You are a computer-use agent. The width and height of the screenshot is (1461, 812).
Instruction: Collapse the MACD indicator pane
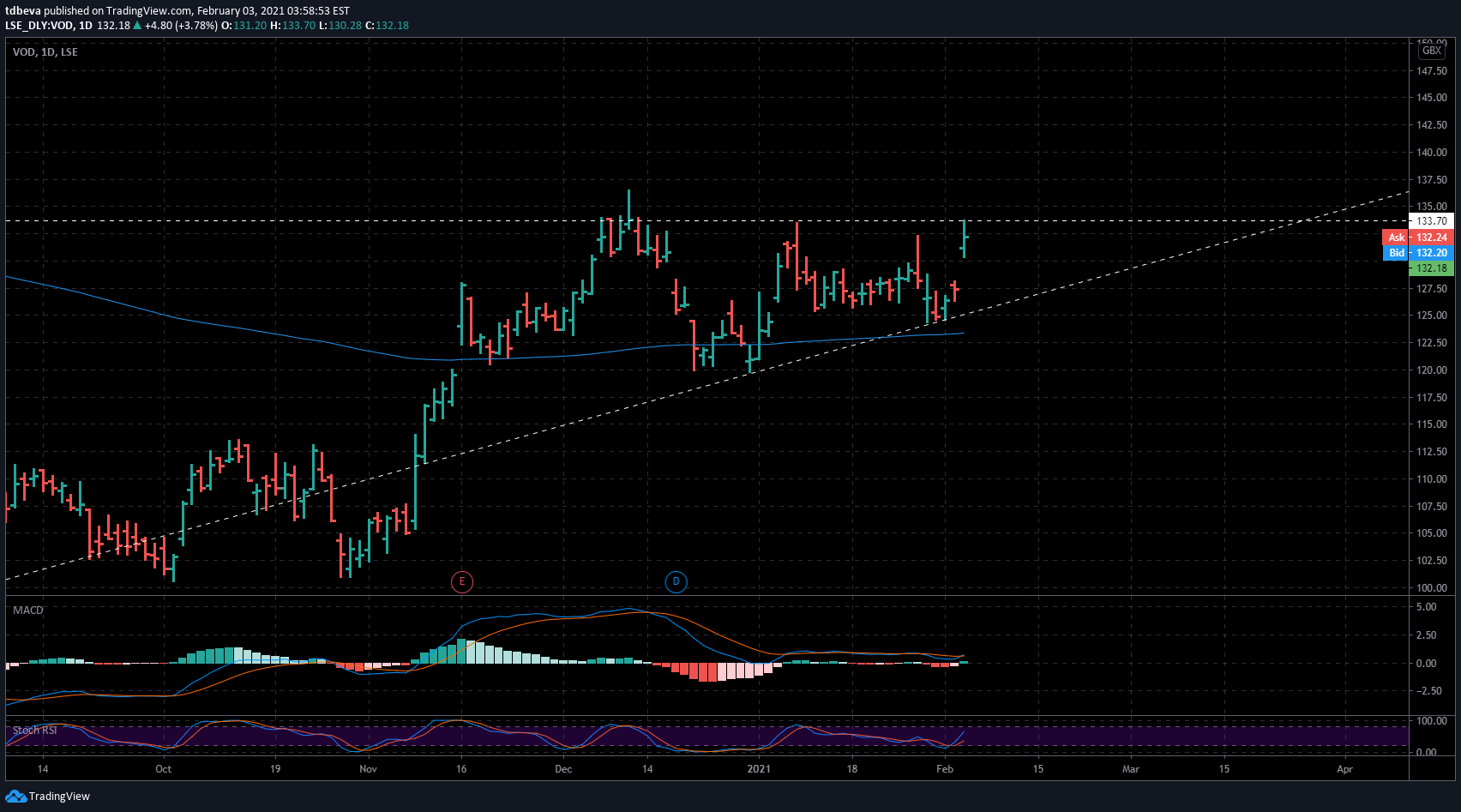click(x=27, y=610)
